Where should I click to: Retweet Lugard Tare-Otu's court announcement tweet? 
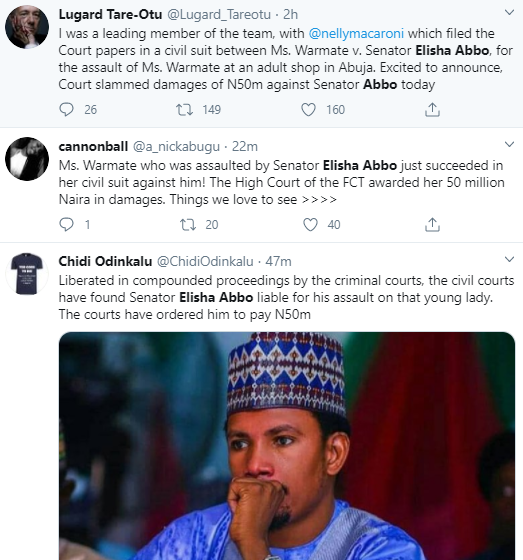click(184, 110)
